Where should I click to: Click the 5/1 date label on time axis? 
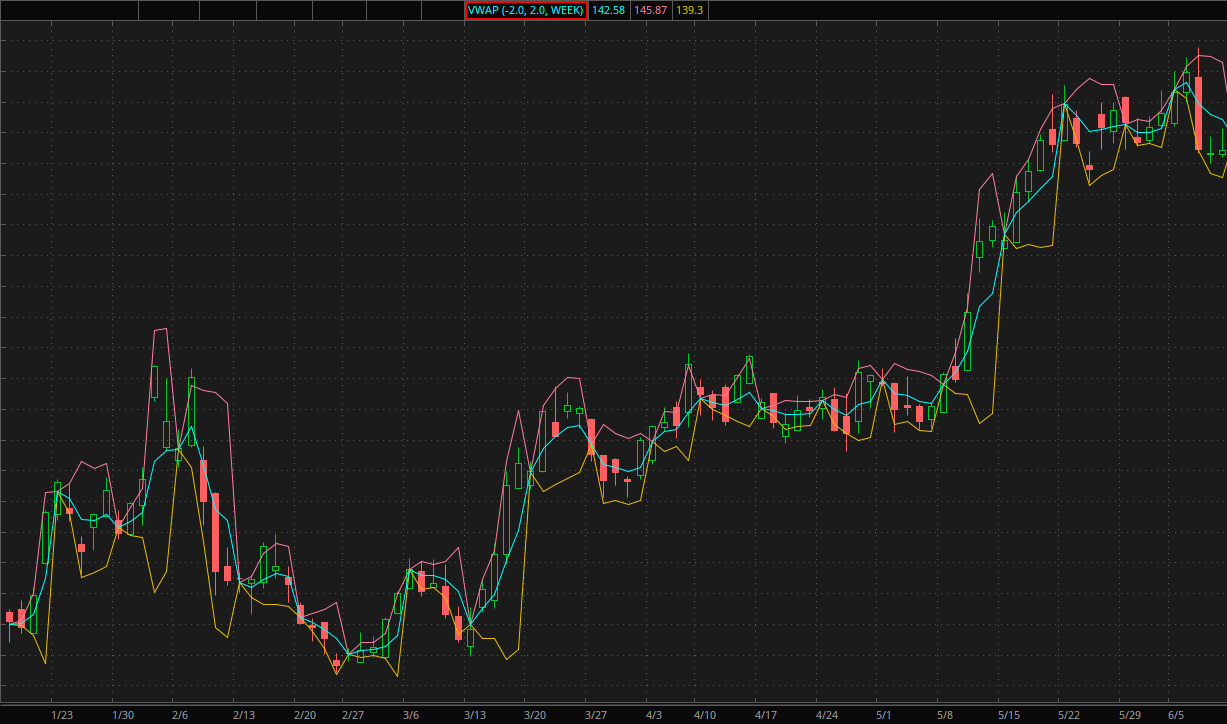[x=884, y=715]
